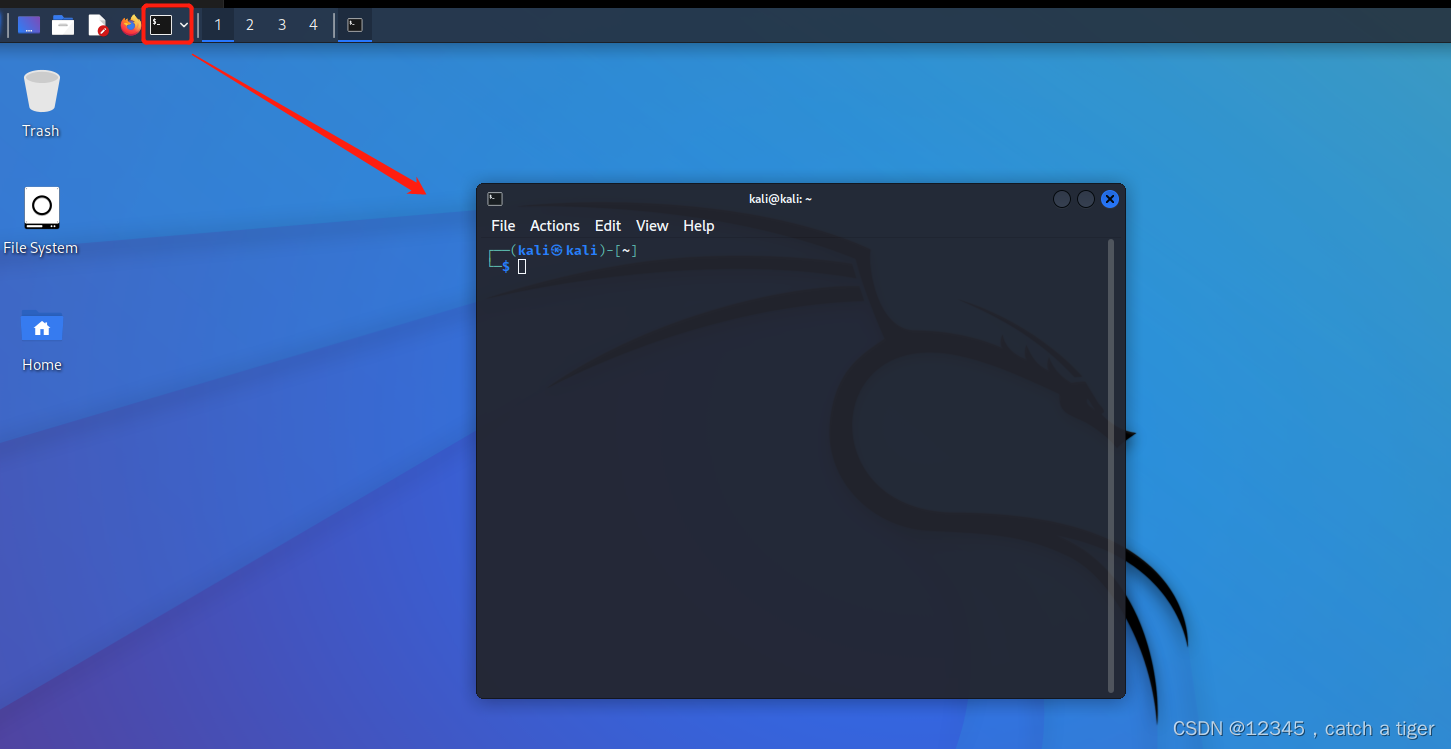The height and width of the screenshot is (749, 1451).
Task: Switch to workspace 1
Action: tap(218, 25)
